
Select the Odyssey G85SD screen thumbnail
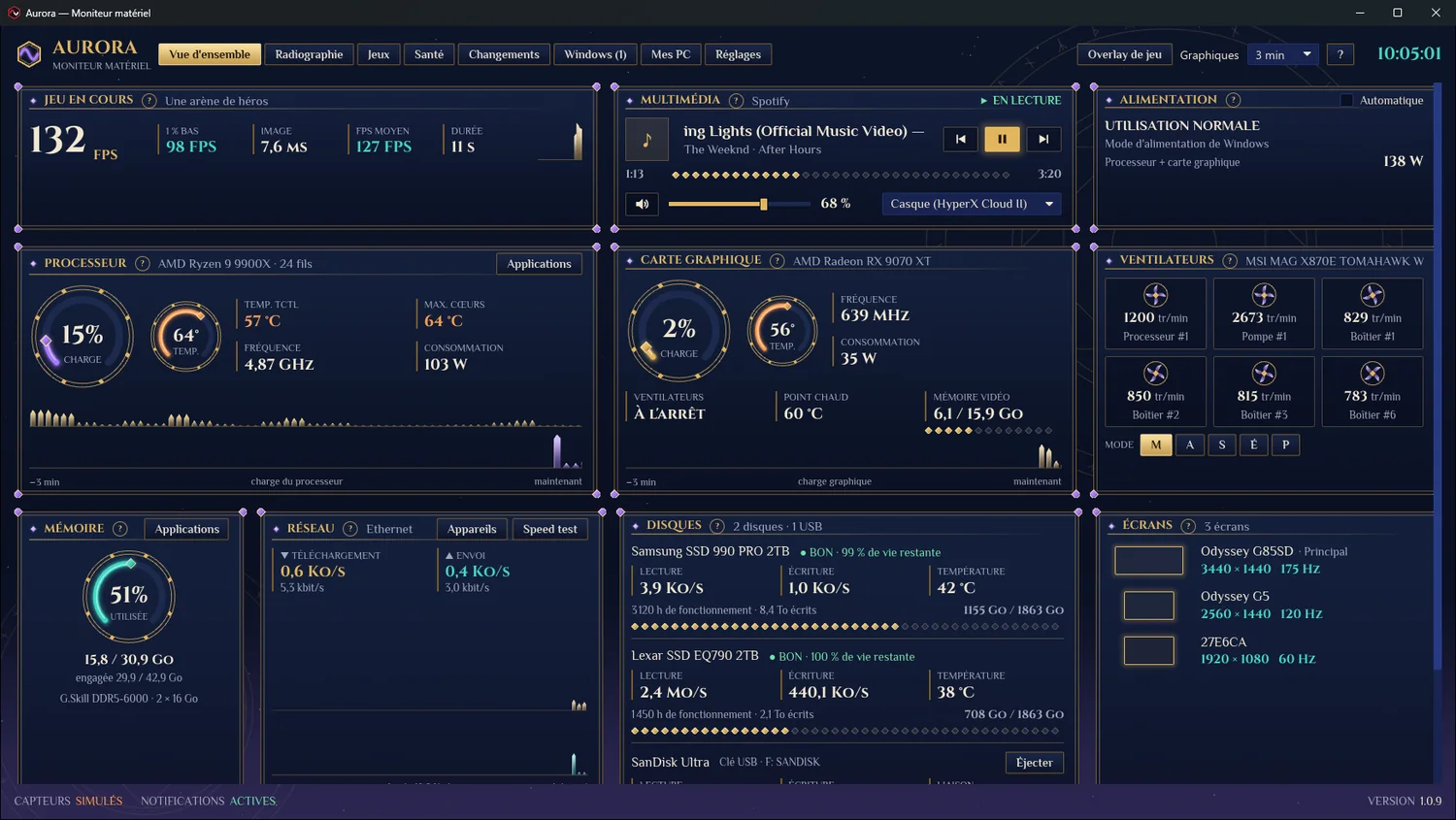pos(1149,560)
